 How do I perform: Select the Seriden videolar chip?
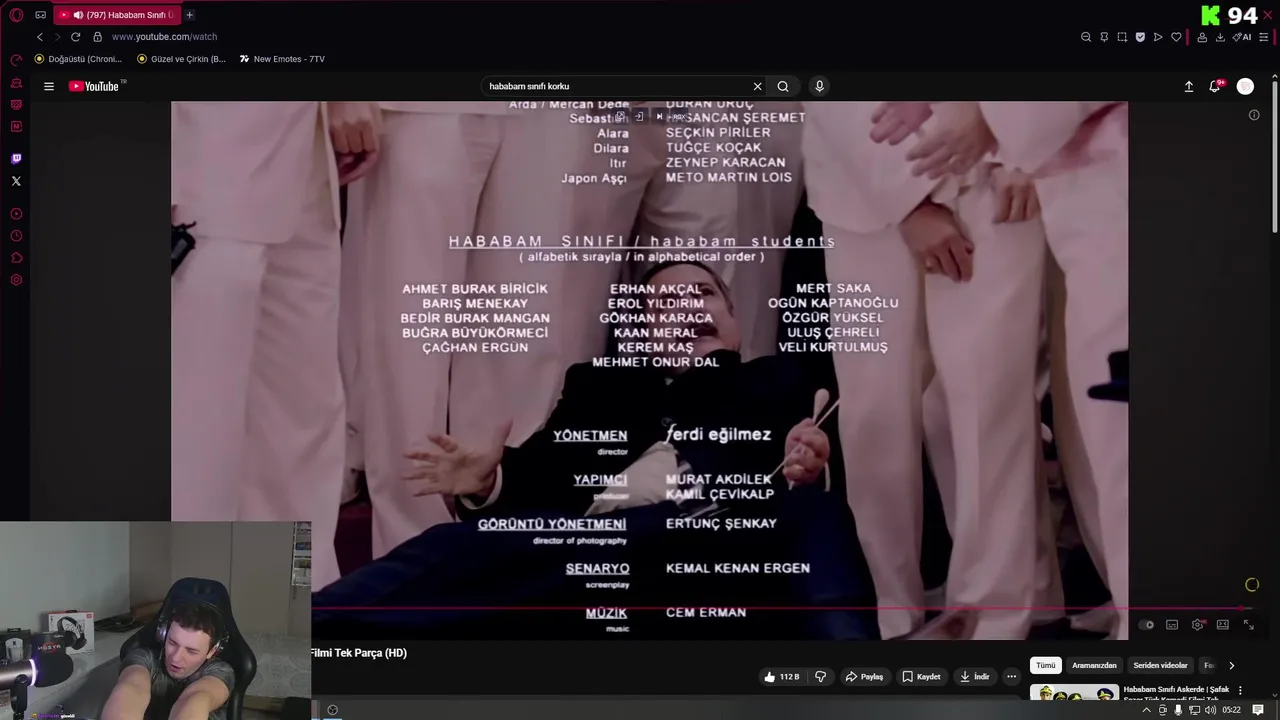[x=1160, y=665]
